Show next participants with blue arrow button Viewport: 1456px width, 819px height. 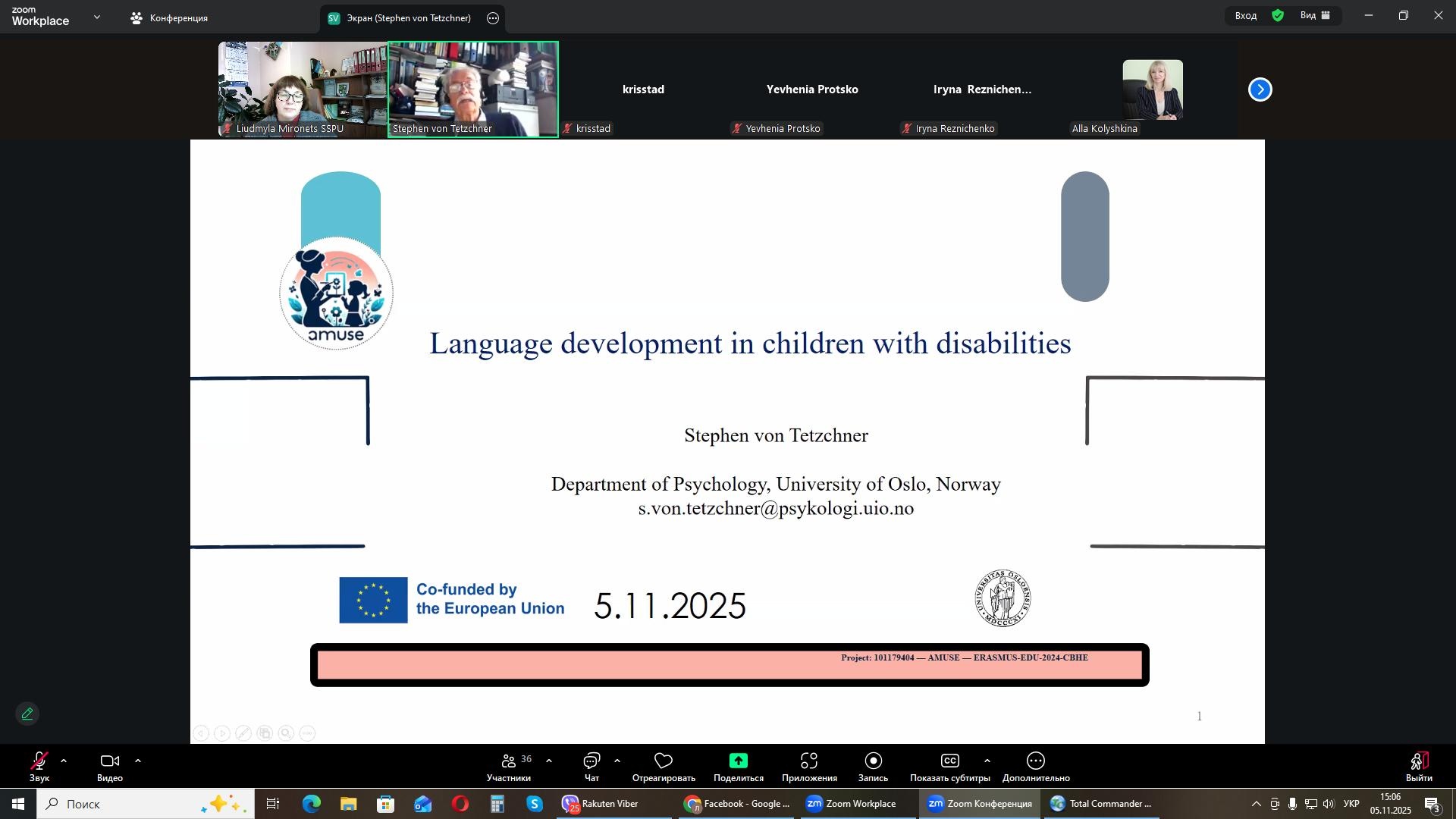pos(1260,89)
